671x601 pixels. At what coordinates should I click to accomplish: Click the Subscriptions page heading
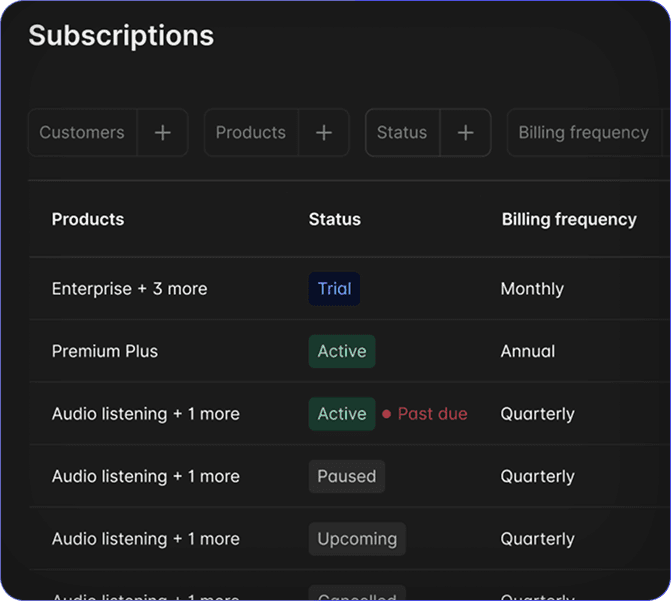tap(121, 36)
